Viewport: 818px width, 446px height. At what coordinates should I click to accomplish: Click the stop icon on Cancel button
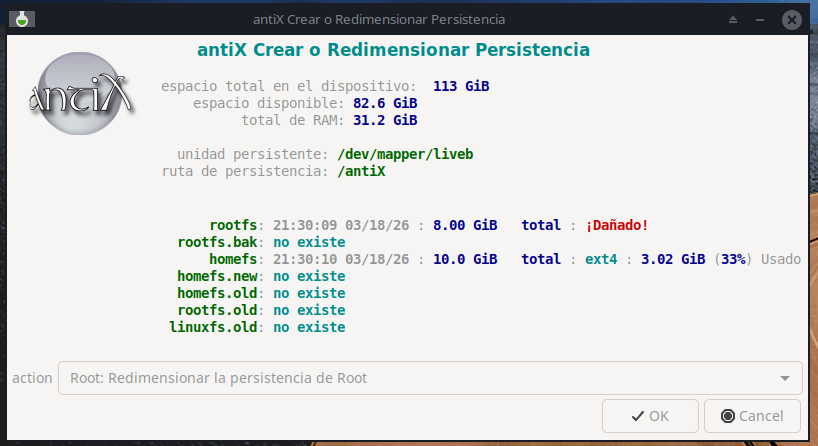(728, 416)
